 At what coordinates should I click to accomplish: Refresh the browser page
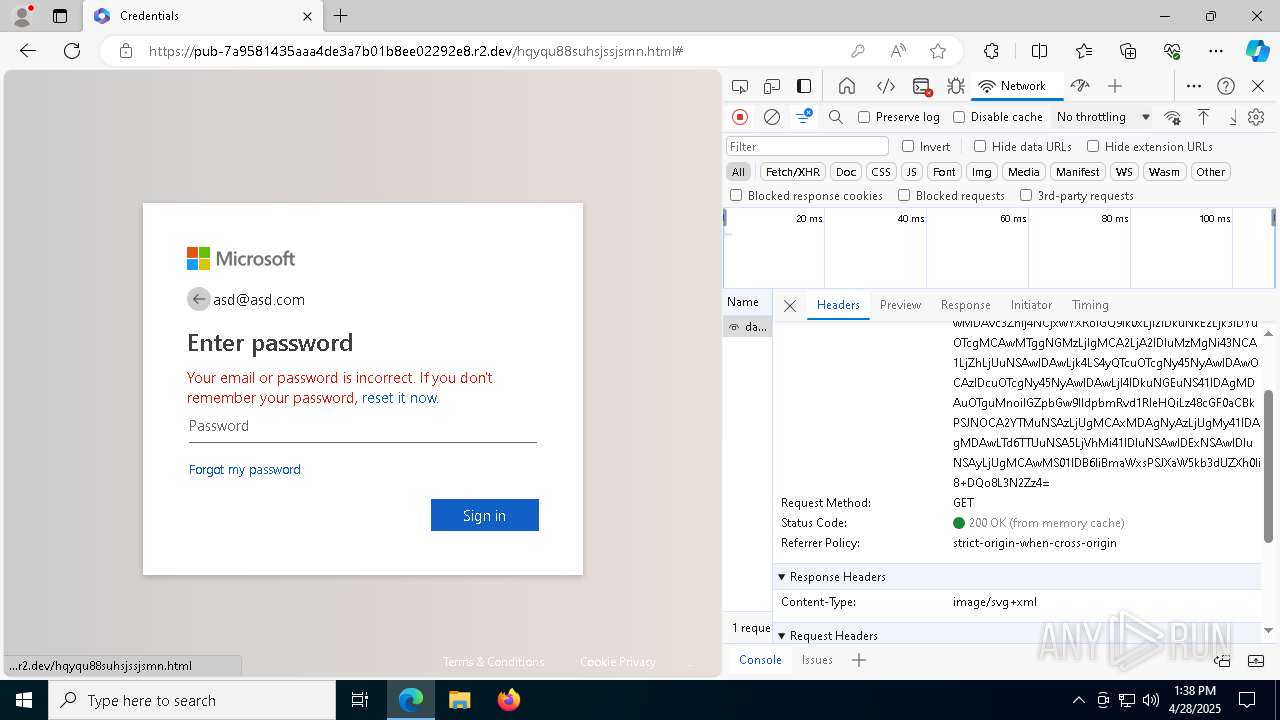point(72,51)
